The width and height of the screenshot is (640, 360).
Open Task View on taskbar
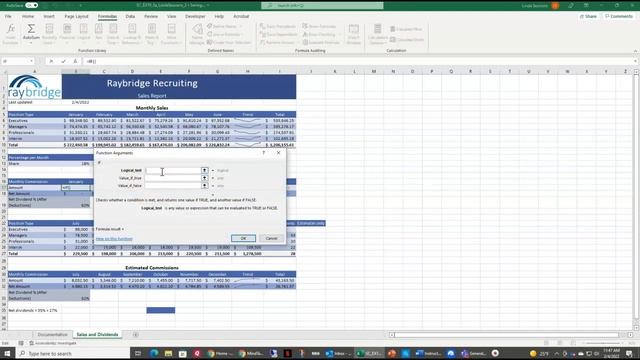(138, 353)
